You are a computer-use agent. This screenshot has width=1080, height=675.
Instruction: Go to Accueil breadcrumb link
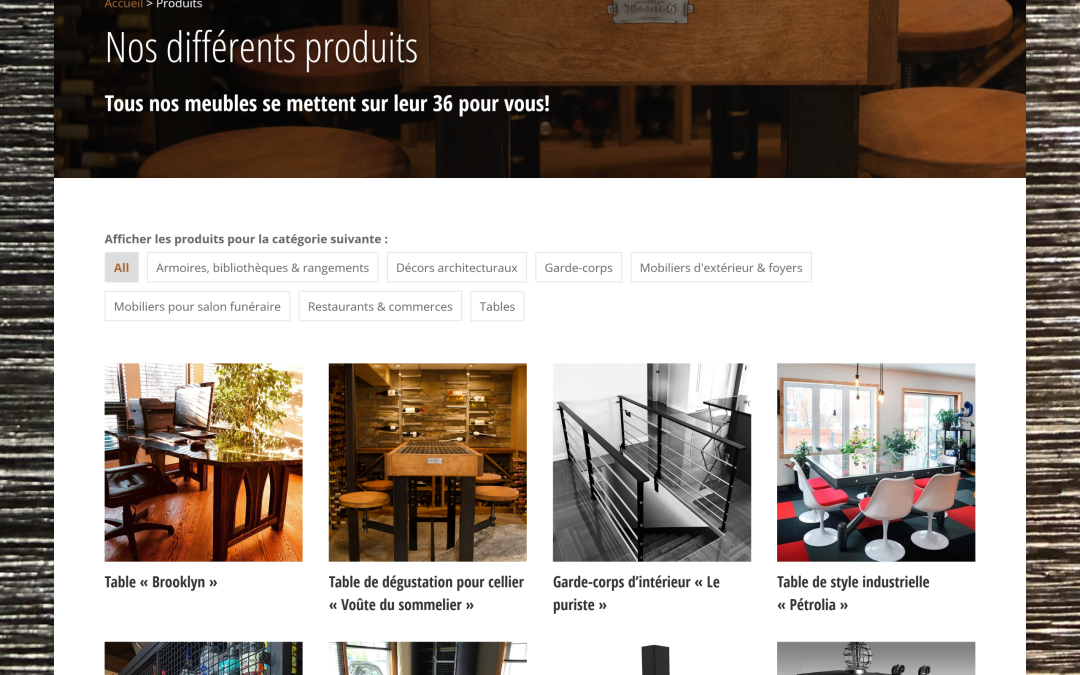[x=123, y=4]
